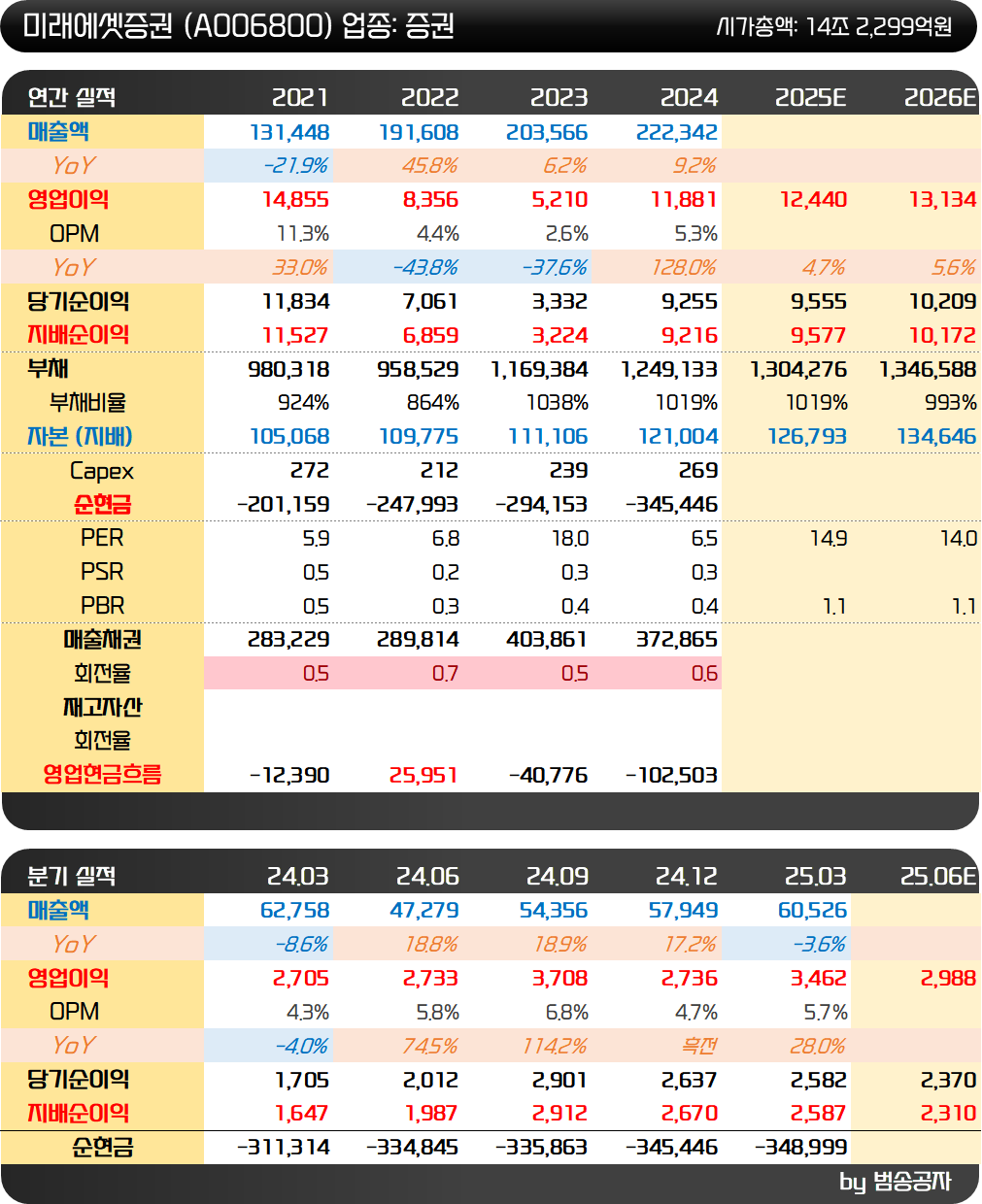The width and height of the screenshot is (982, 1204).
Task: Click the title 미래에셋증권 (A006800)
Action: click(178, 26)
